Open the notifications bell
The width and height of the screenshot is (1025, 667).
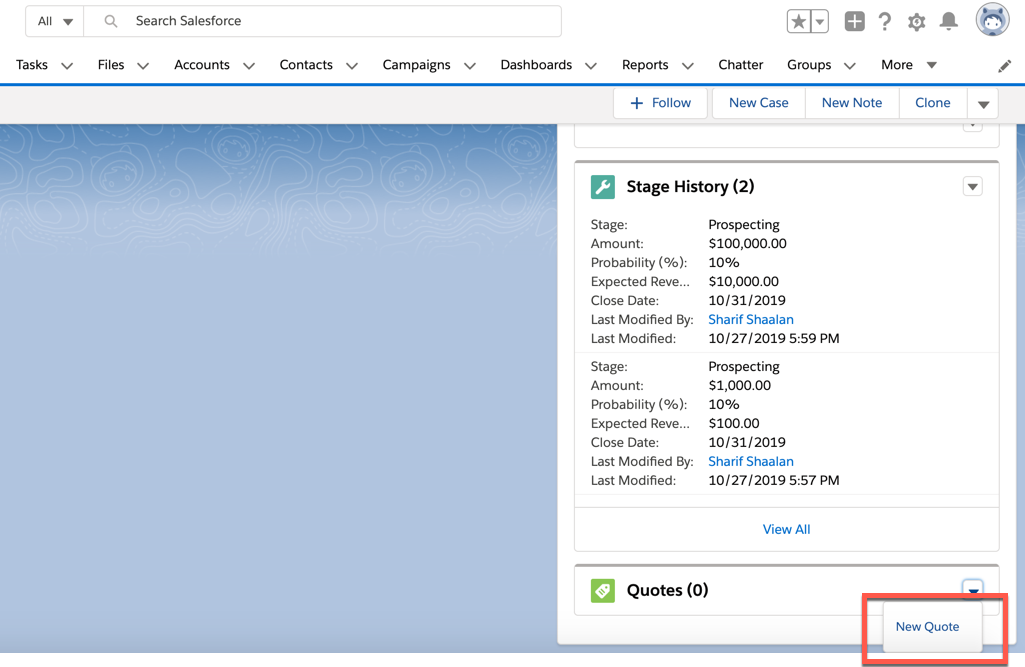pyautogui.click(x=949, y=22)
